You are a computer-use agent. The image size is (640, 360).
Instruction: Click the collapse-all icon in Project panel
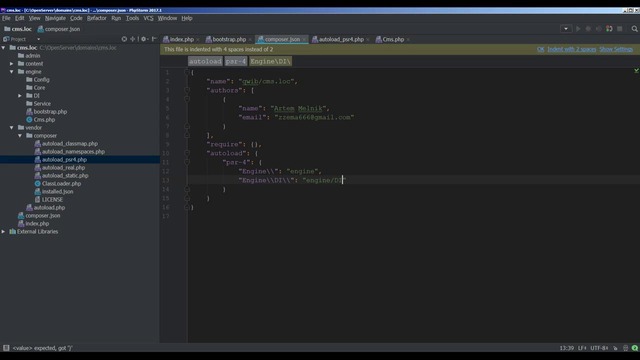point(133,39)
